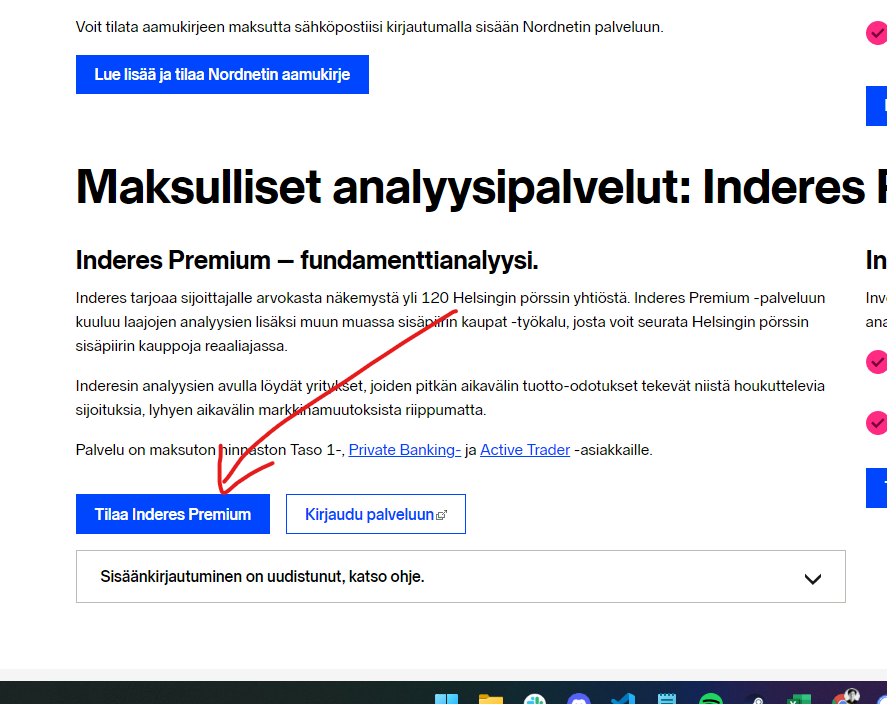Expand 'Sisäänkirjautuminen on uudistunut, katso ohje' section
Viewport: 887px width, 704px height.
pyautogui.click(x=460, y=577)
